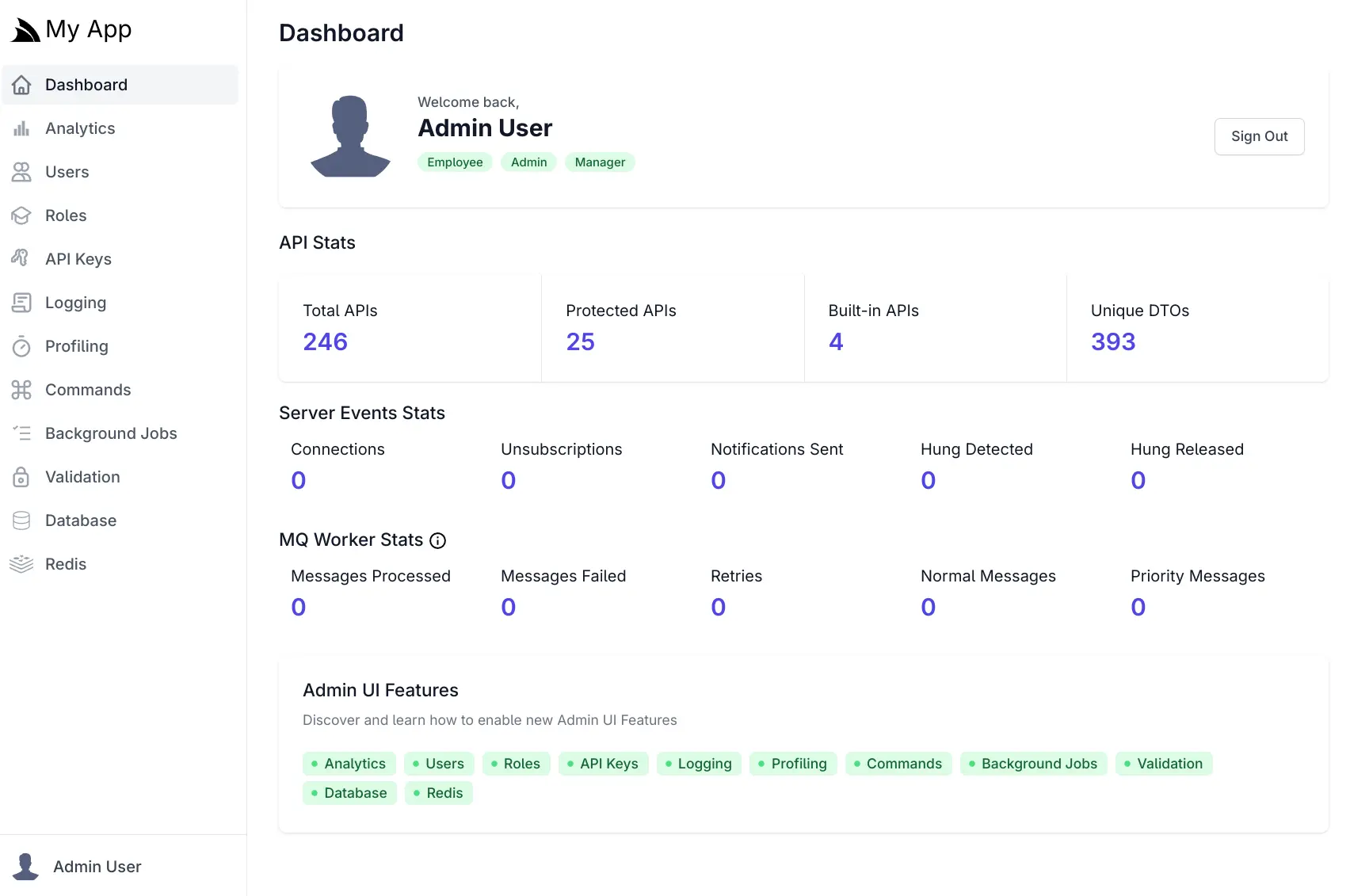Open Users via its sidebar icon
The height and width of the screenshot is (896, 1350).
[21, 172]
